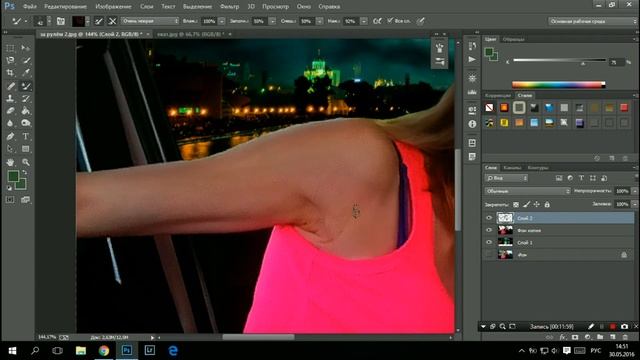The image size is (640, 360).
Task: Open the layer blend mode dropdown
Action: [x=527, y=191]
